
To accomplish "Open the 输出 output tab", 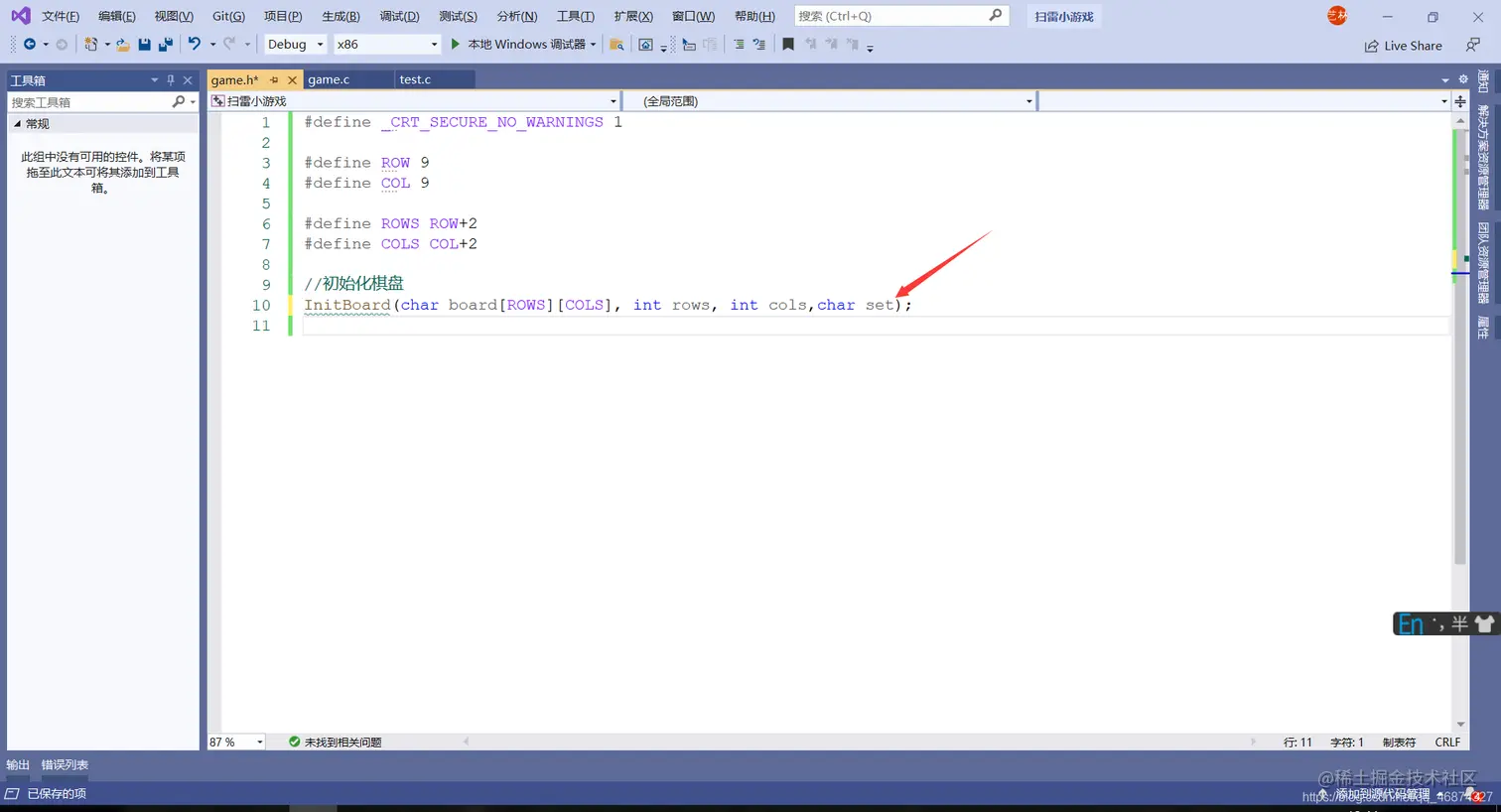I will tap(18, 764).
